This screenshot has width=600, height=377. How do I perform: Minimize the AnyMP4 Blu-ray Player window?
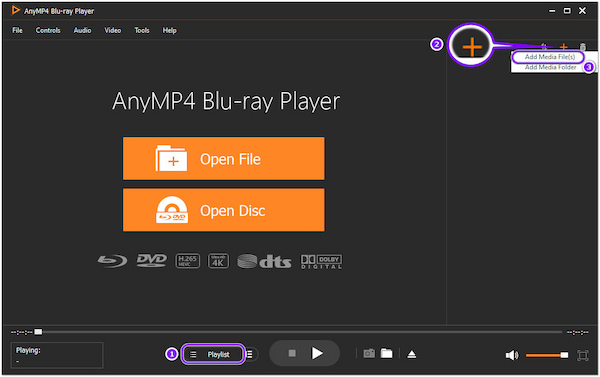coord(552,11)
